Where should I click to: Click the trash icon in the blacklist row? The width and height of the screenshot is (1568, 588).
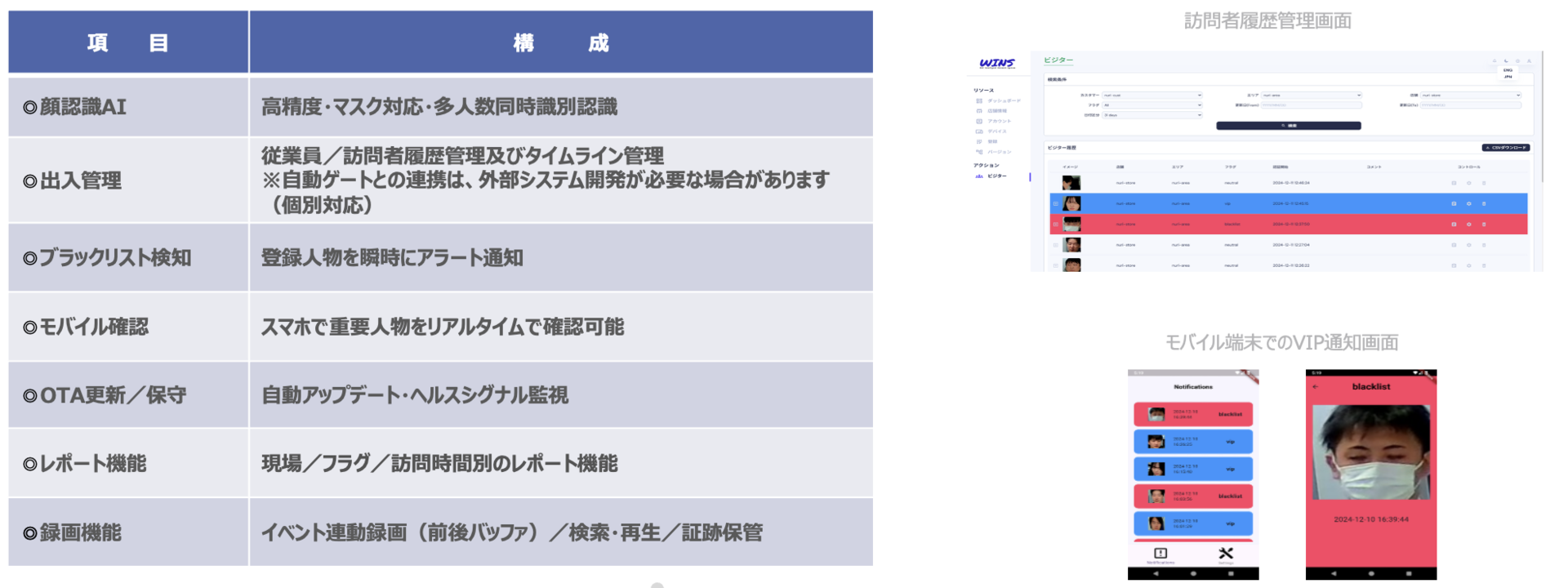[x=1484, y=224]
